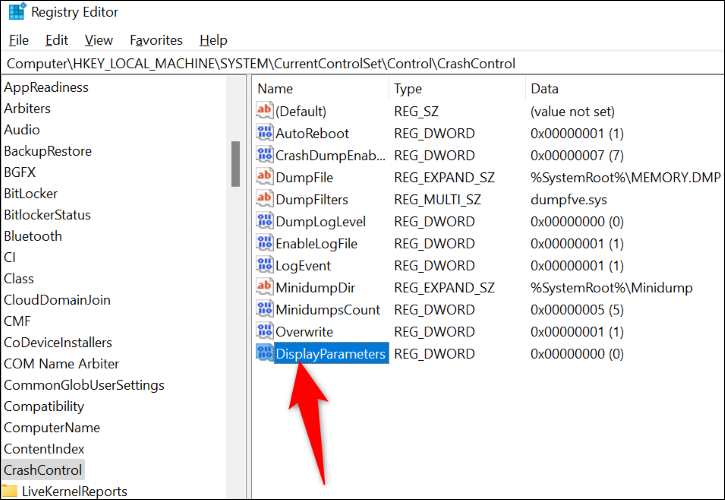
Task: Click the MinidumpsCount DWORD icon
Action: (264, 309)
